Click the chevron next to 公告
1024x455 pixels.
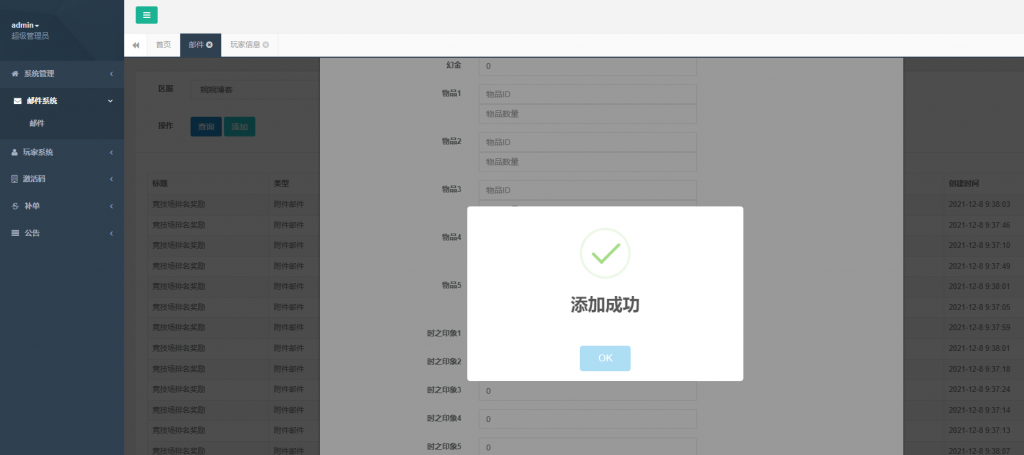pos(111,233)
